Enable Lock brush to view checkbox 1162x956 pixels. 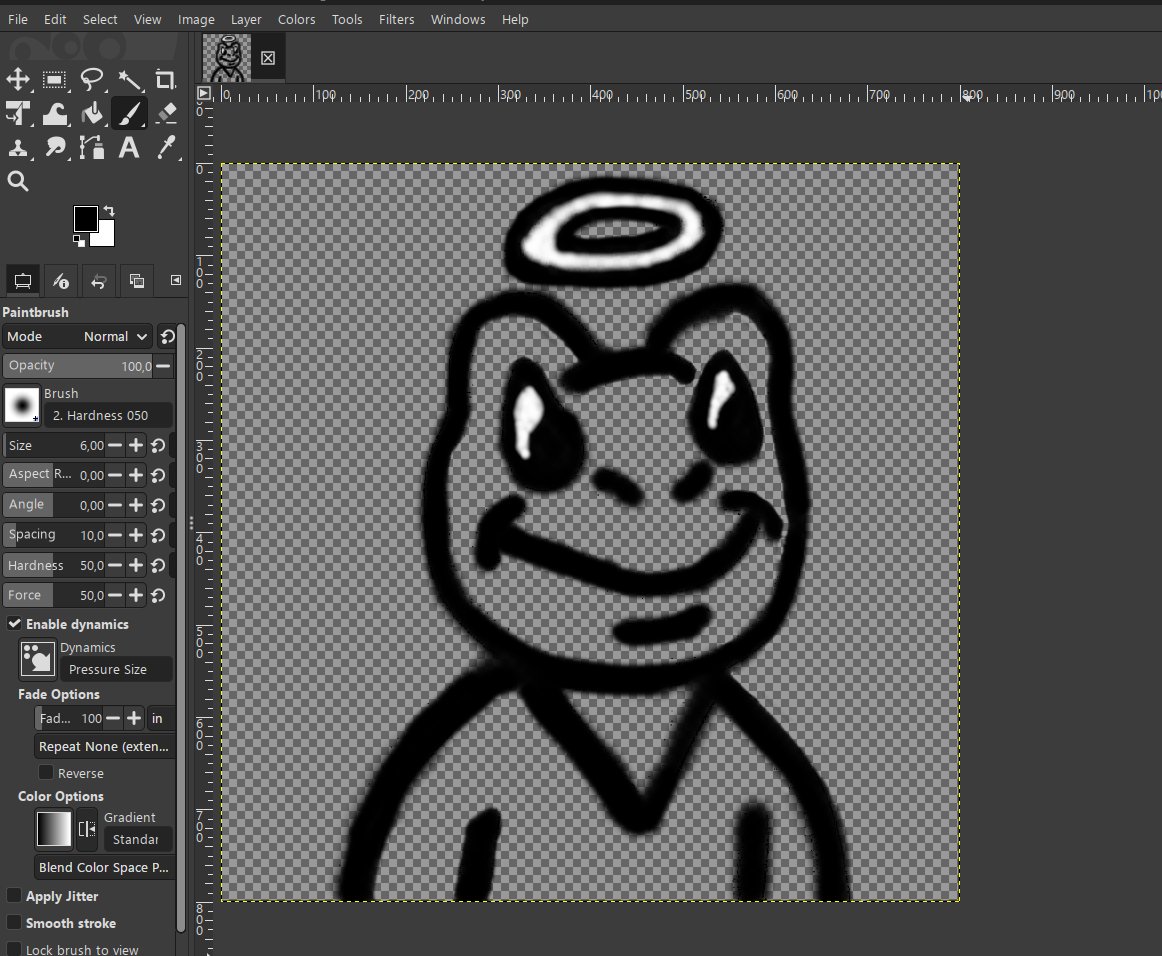(x=13, y=949)
